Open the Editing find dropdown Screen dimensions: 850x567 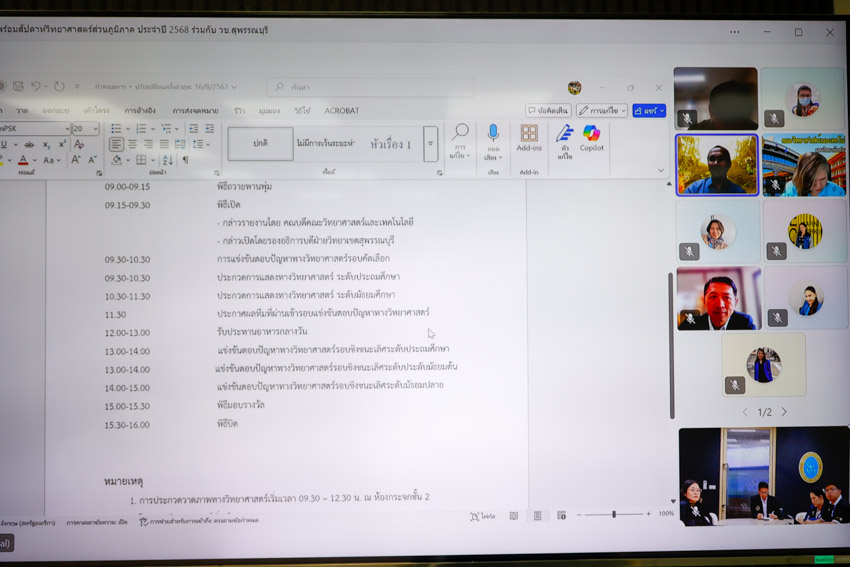click(460, 142)
